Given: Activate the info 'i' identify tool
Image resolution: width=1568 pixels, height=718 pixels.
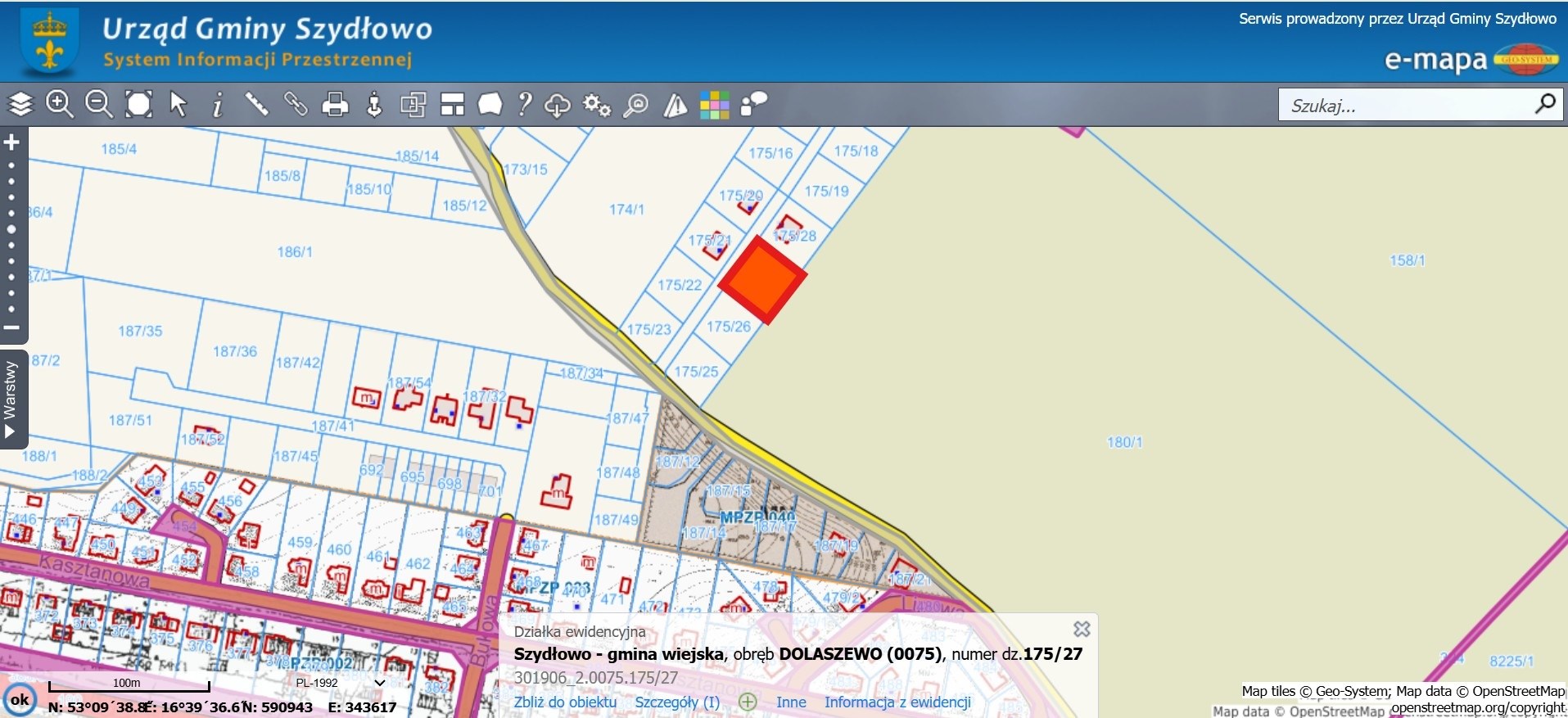Looking at the screenshot, I should point(217,105).
